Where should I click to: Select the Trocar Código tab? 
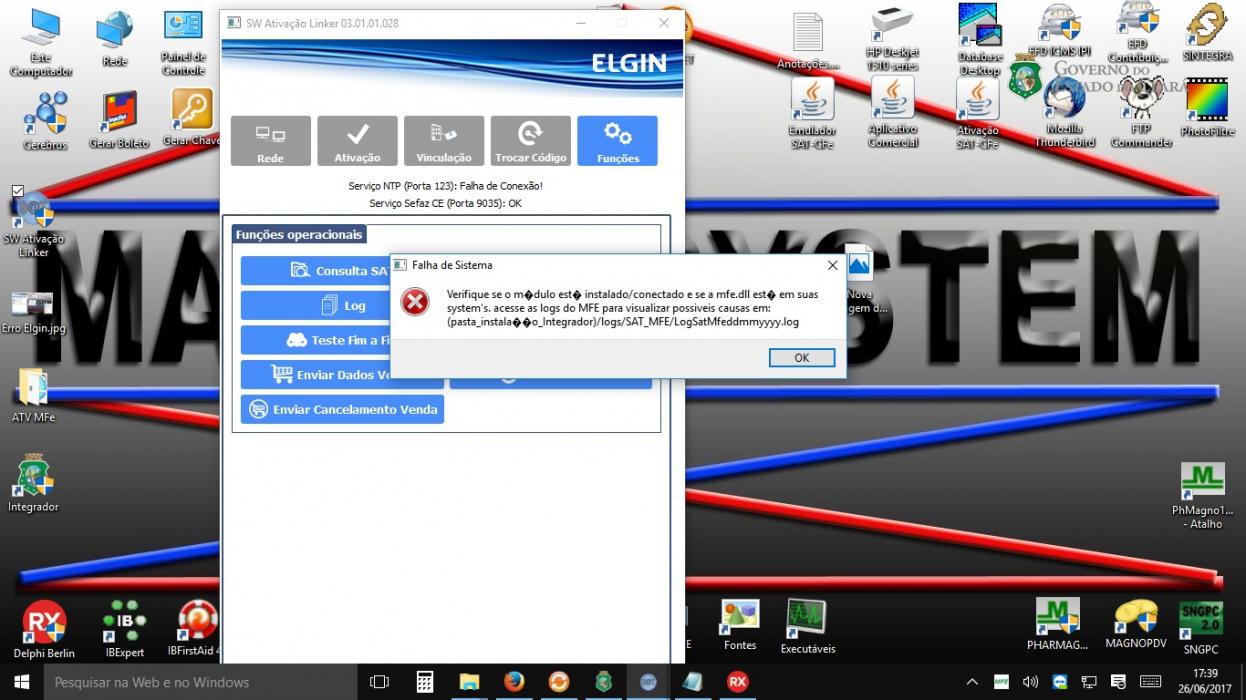[531, 141]
